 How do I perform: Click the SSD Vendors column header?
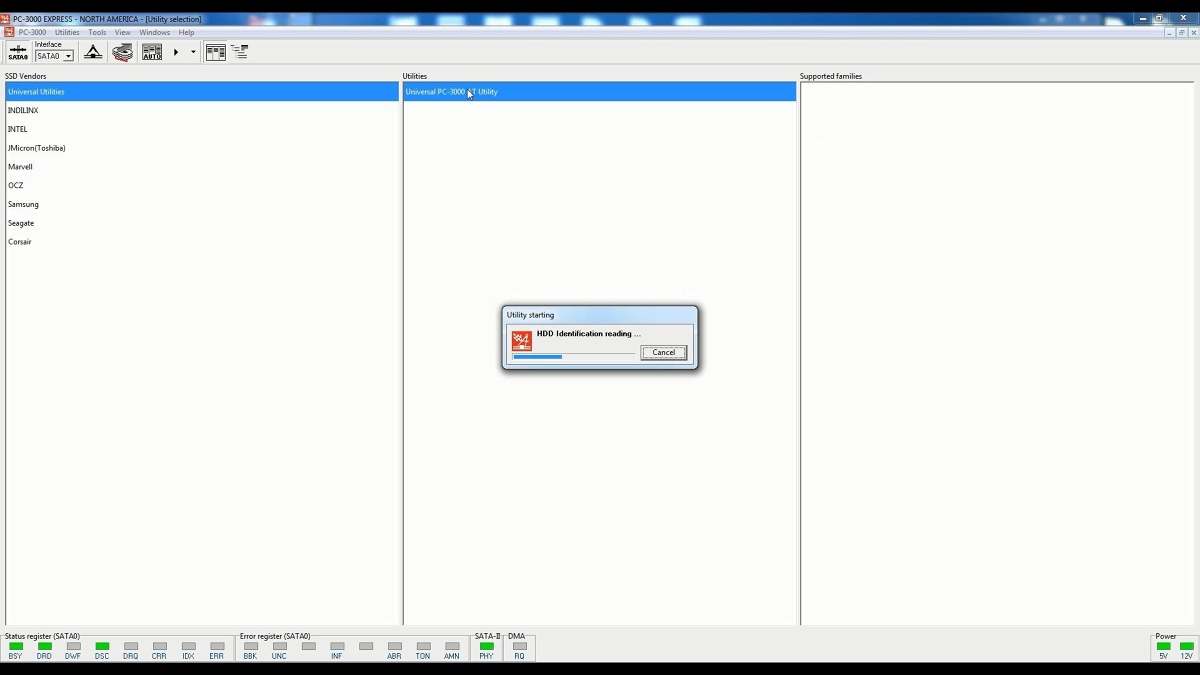[25, 76]
